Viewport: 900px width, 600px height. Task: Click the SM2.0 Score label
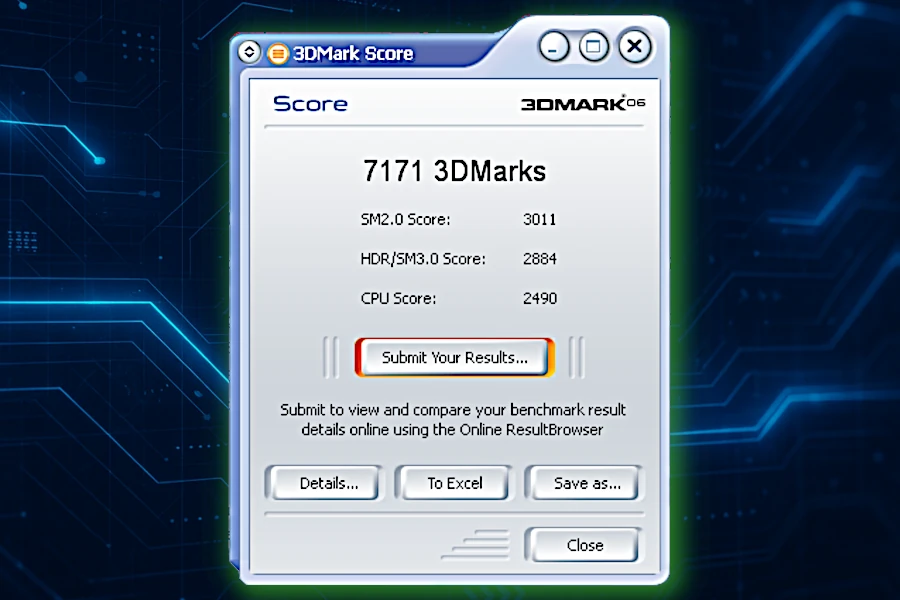pyautogui.click(x=405, y=219)
